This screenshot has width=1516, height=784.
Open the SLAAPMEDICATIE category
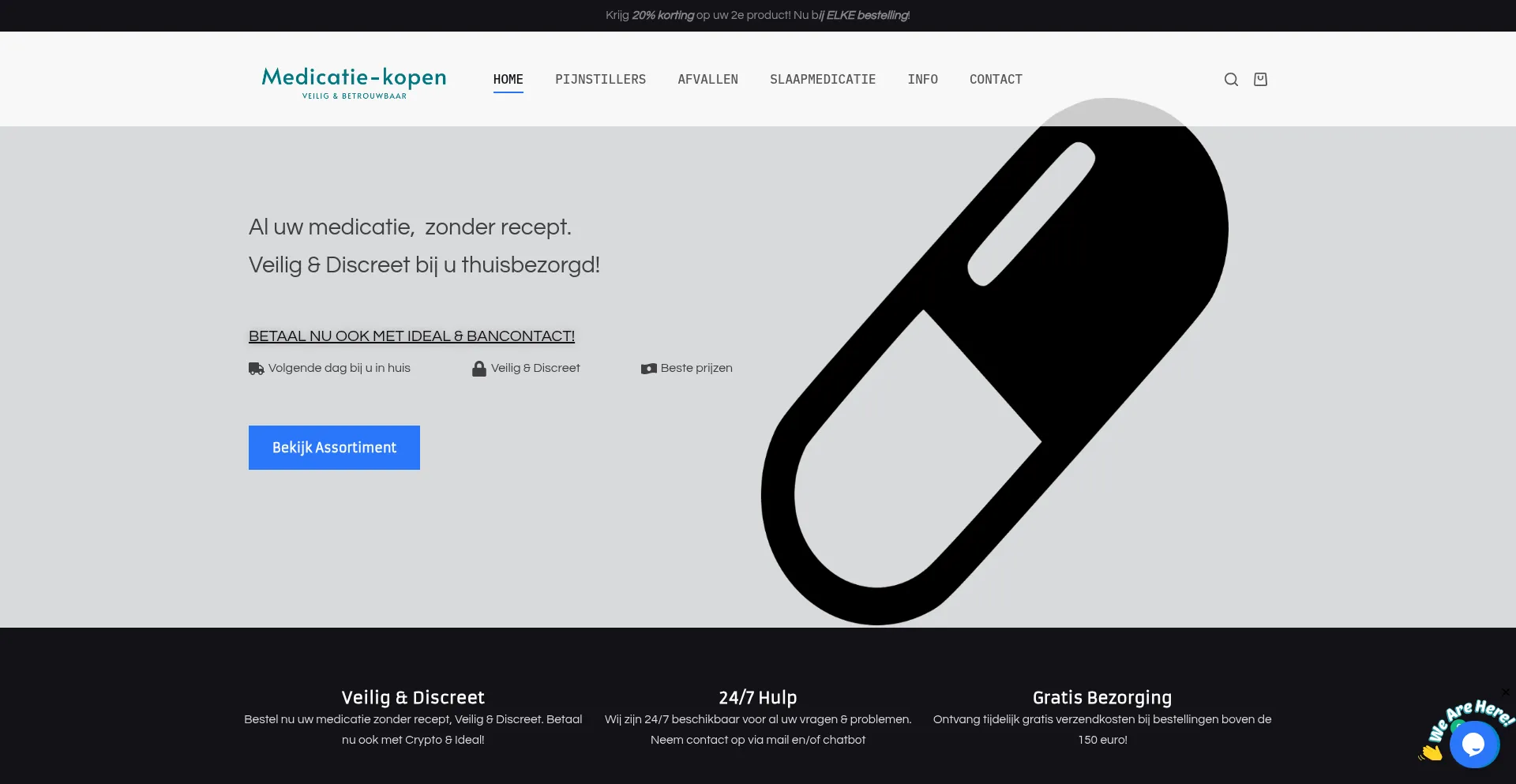click(822, 80)
